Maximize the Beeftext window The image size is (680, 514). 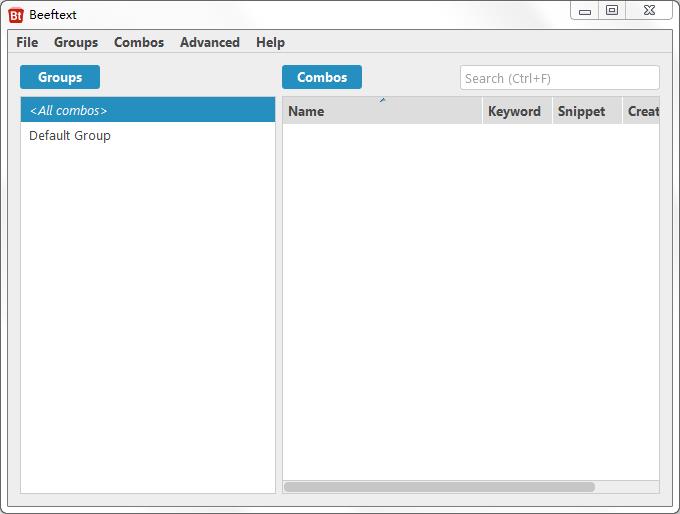coord(612,10)
